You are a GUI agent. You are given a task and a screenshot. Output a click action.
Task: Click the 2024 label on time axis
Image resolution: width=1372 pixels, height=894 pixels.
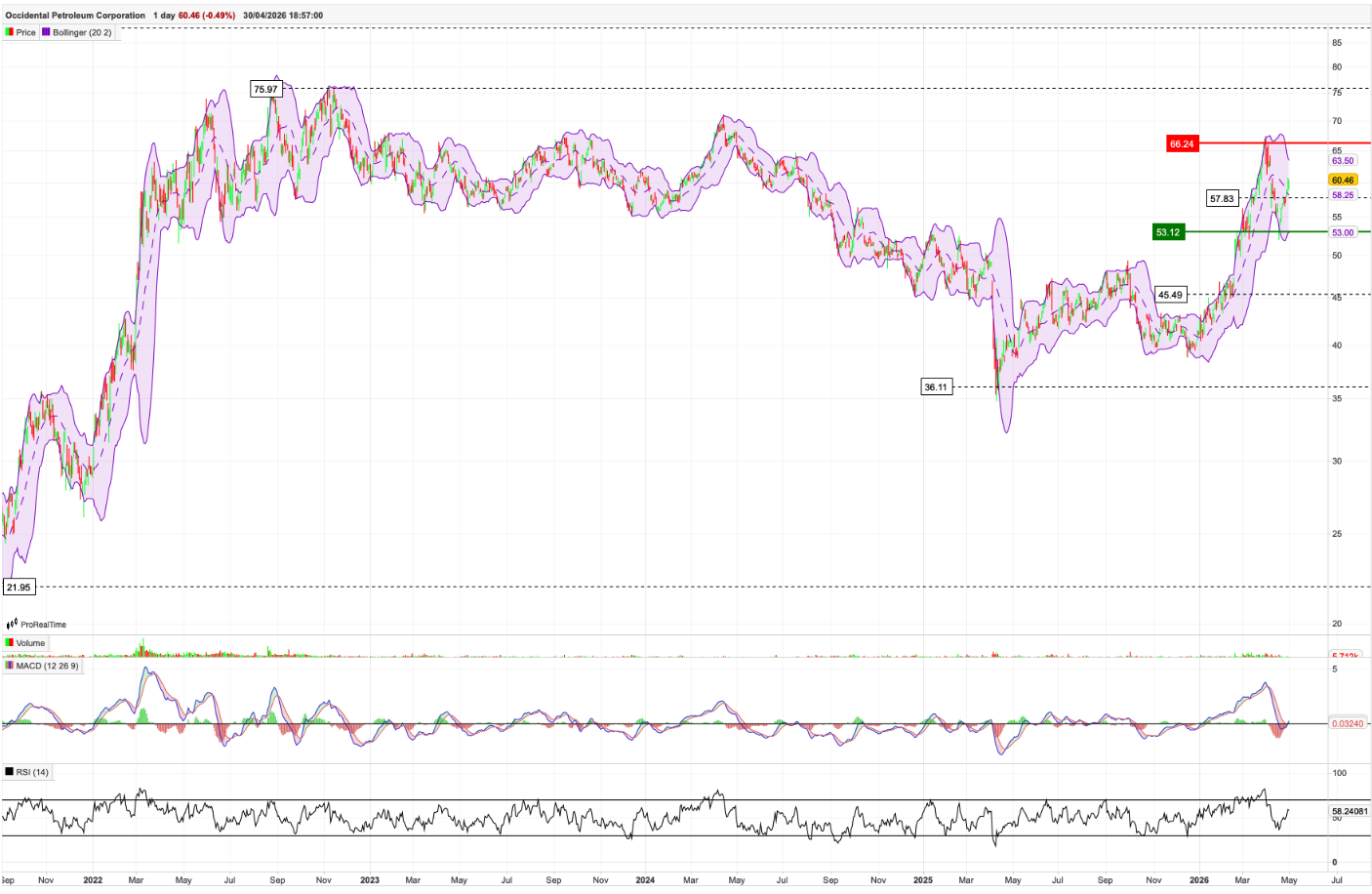[645, 879]
